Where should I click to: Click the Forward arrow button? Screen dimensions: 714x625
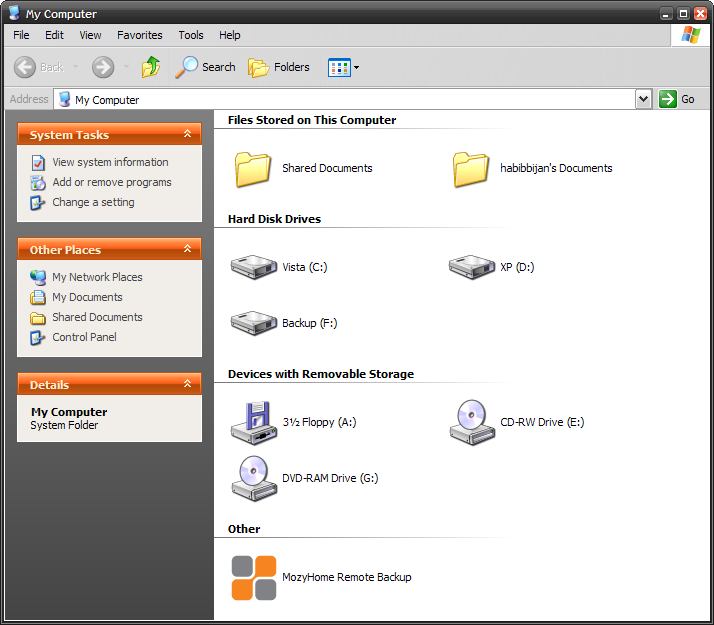click(x=103, y=67)
